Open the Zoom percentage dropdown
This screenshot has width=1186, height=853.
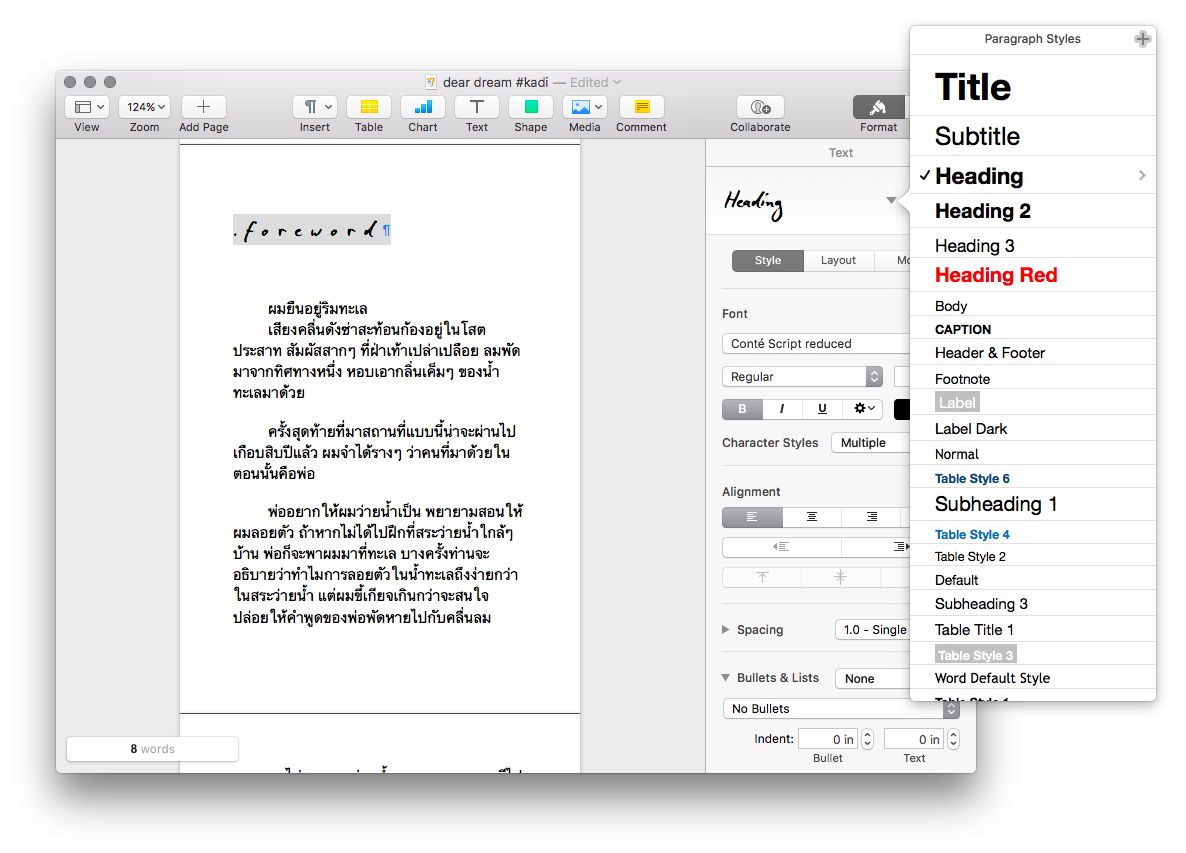[145, 107]
